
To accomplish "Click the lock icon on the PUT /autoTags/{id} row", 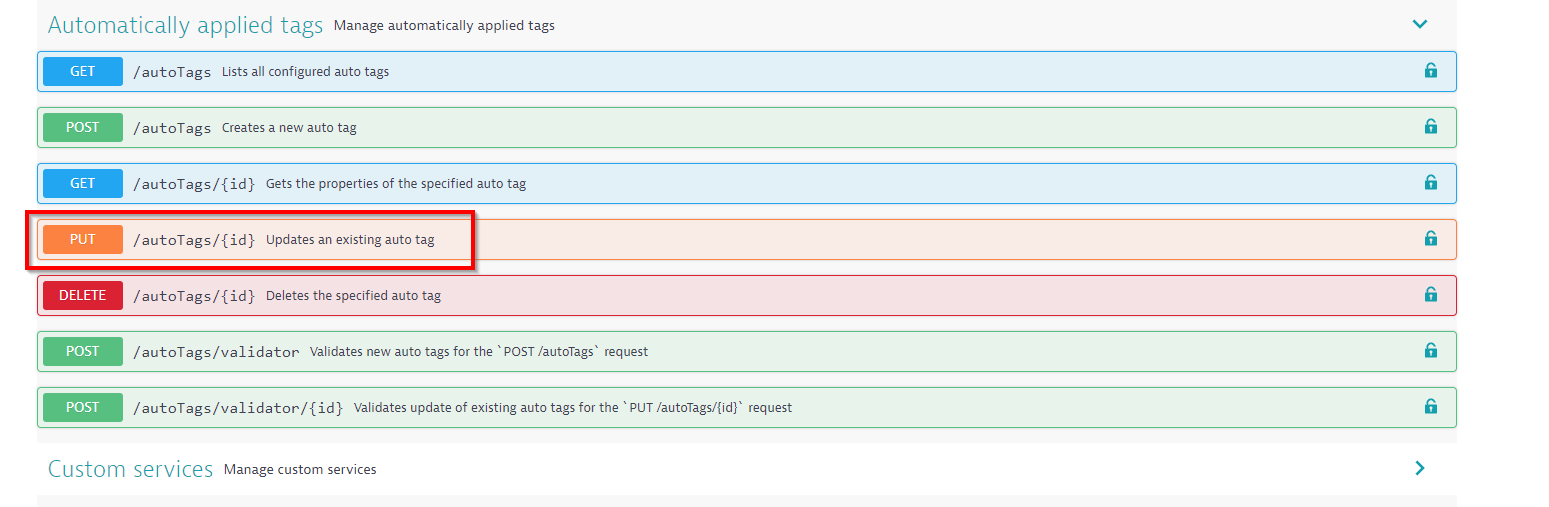I will (1430, 239).
